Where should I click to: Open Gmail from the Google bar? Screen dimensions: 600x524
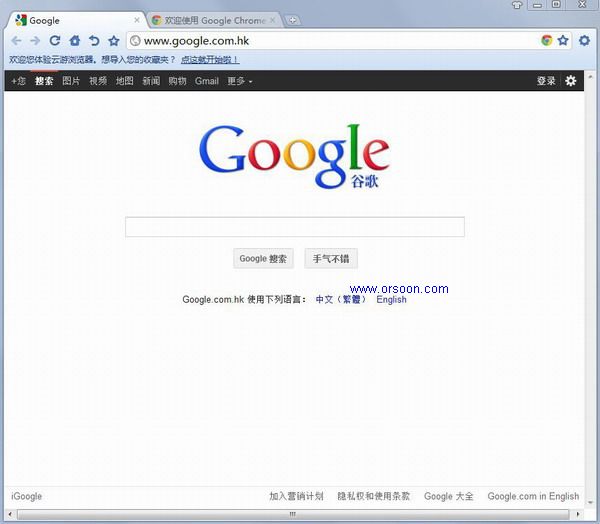click(x=207, y=81)
